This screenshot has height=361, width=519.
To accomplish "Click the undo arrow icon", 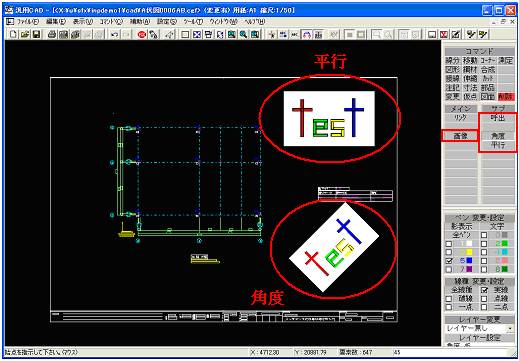I will 114,34.
